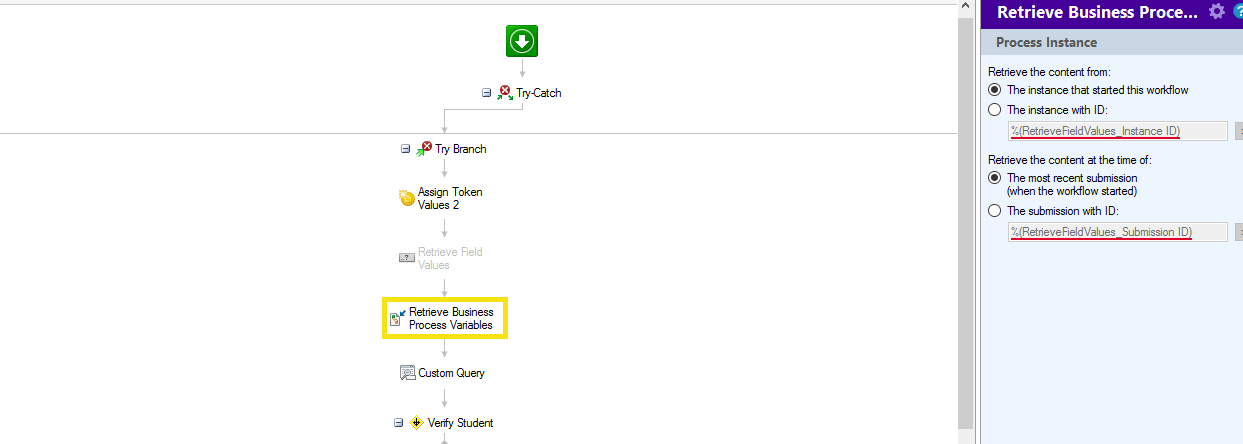Click the Submission ID token field
The height and width of the screenshot is (444, 1243).
(x=1117, y=232)
